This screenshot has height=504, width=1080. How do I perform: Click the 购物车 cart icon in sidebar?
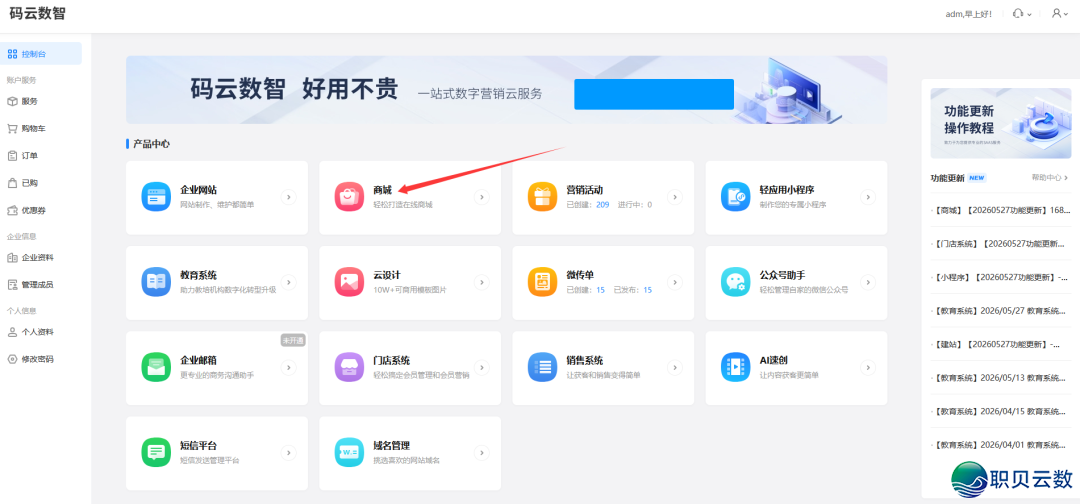pos(12,128)
